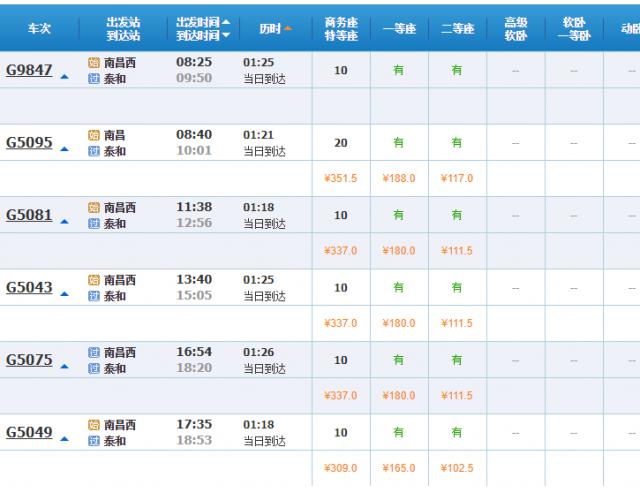Viewport: 640px width, 493px height.
Task: Select first class 有 for G5049
Action: tap(399, 433)
